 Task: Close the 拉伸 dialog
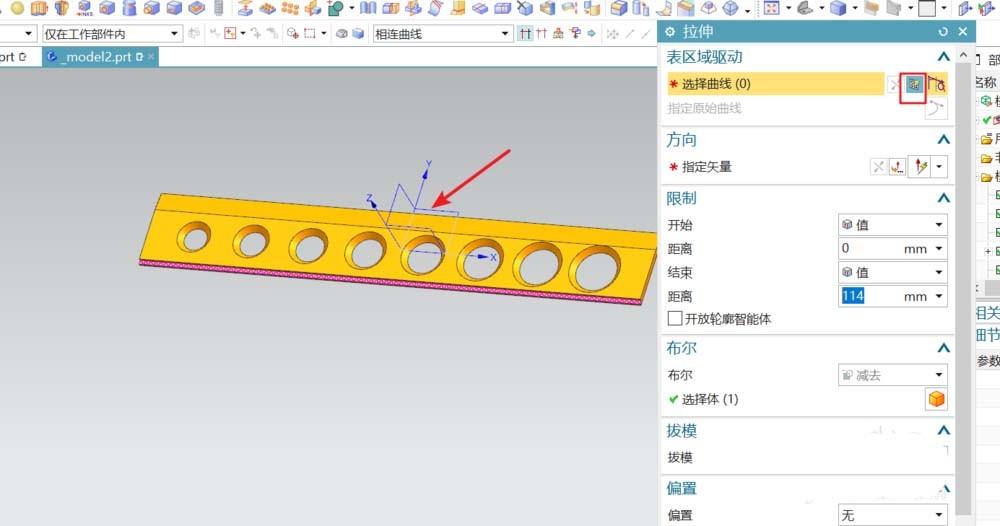[963, 31]
